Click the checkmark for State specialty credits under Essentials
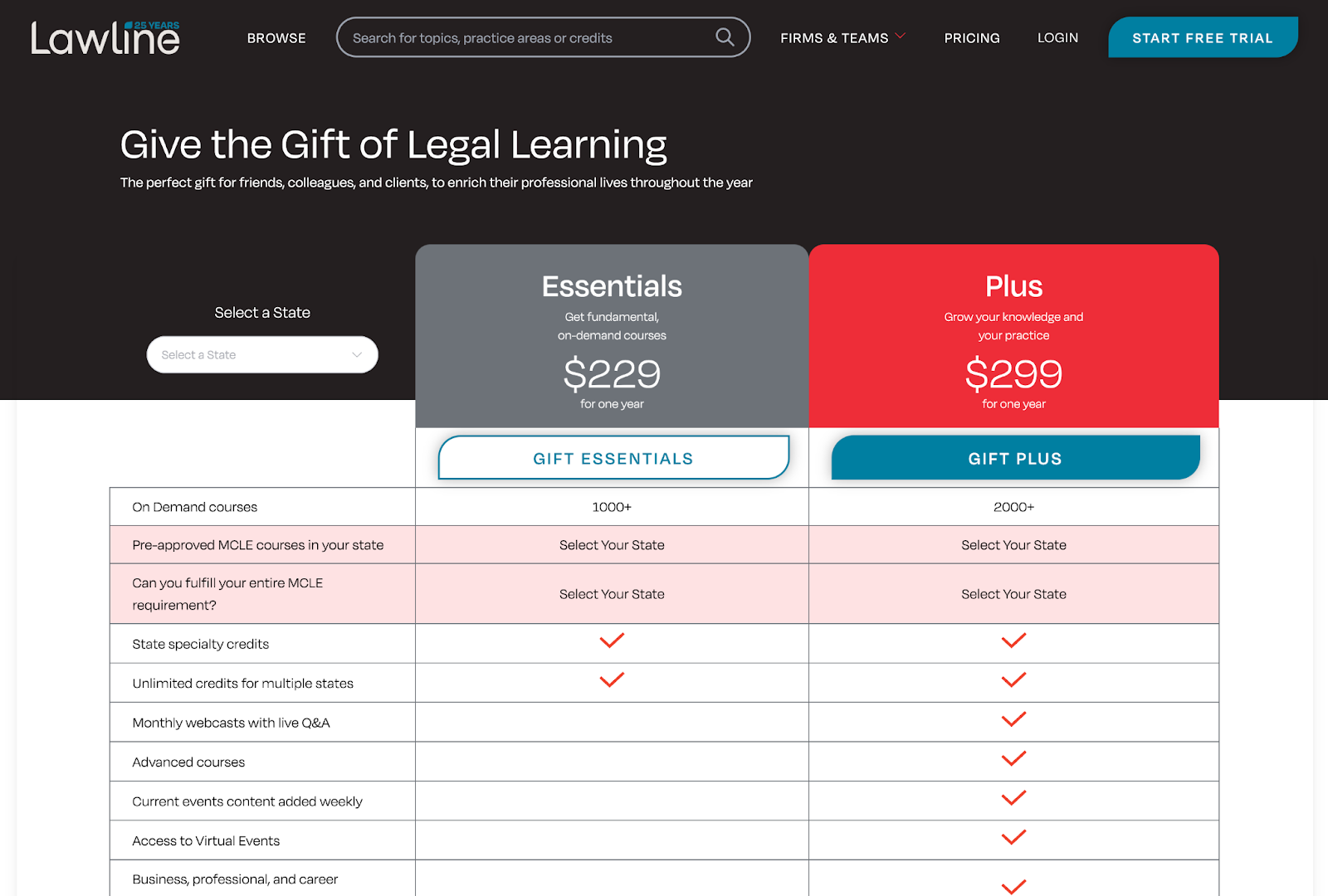Viewport: 1328px width, 896px height. coord(612,641)
